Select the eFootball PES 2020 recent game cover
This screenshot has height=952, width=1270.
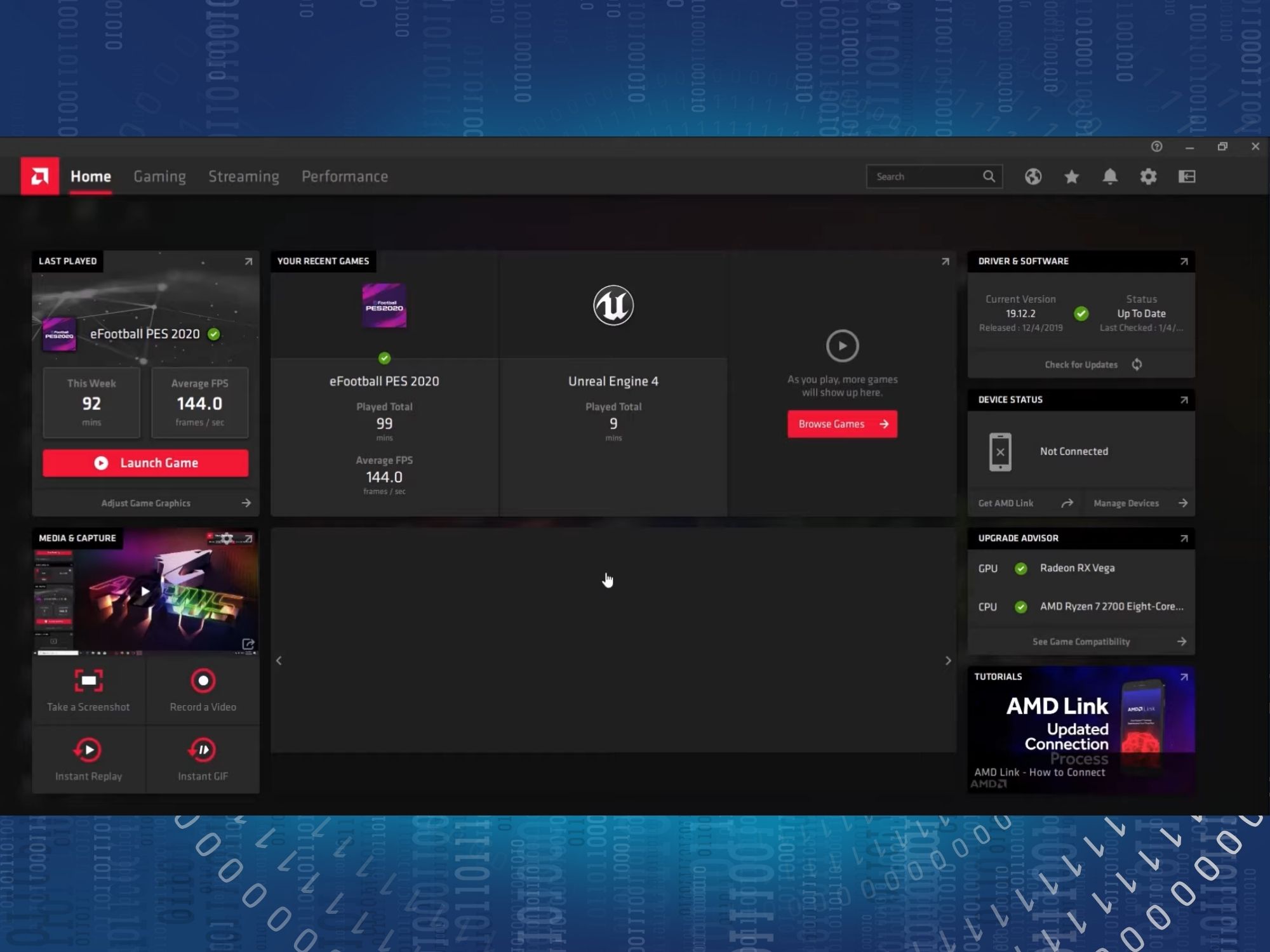[x=384, y=306]
